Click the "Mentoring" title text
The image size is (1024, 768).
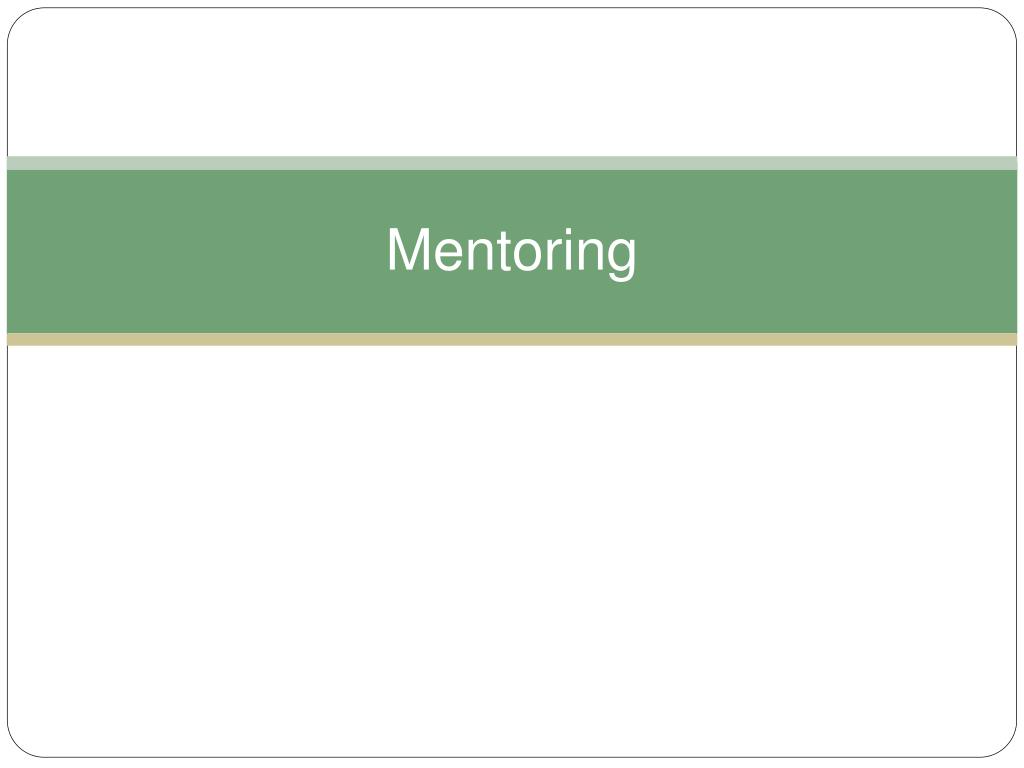tap(512, 254)
